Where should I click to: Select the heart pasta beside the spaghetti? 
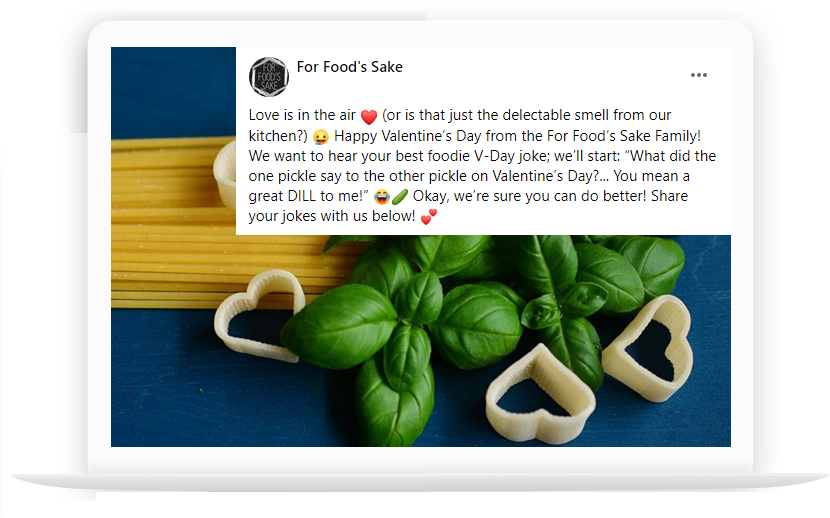pos(259,315)
